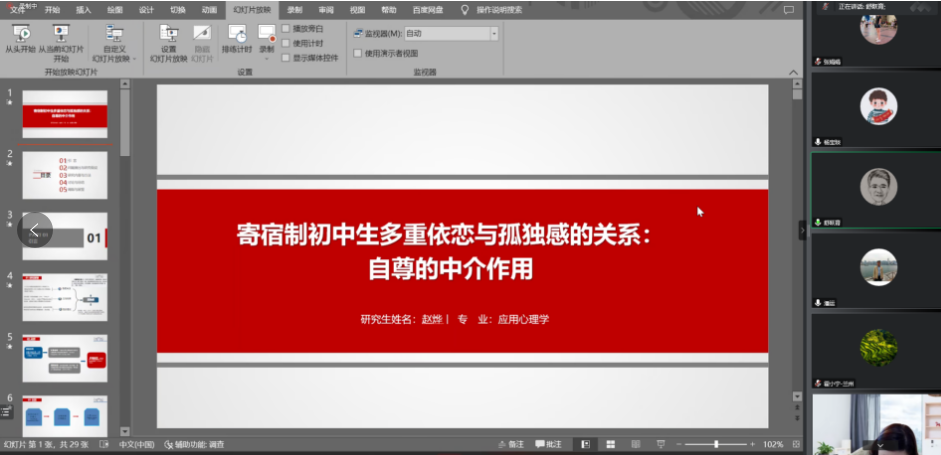Switch to slide sorter view in status bar
The image size is (941, 455).
pyautogui.click(x=609, y=444)
